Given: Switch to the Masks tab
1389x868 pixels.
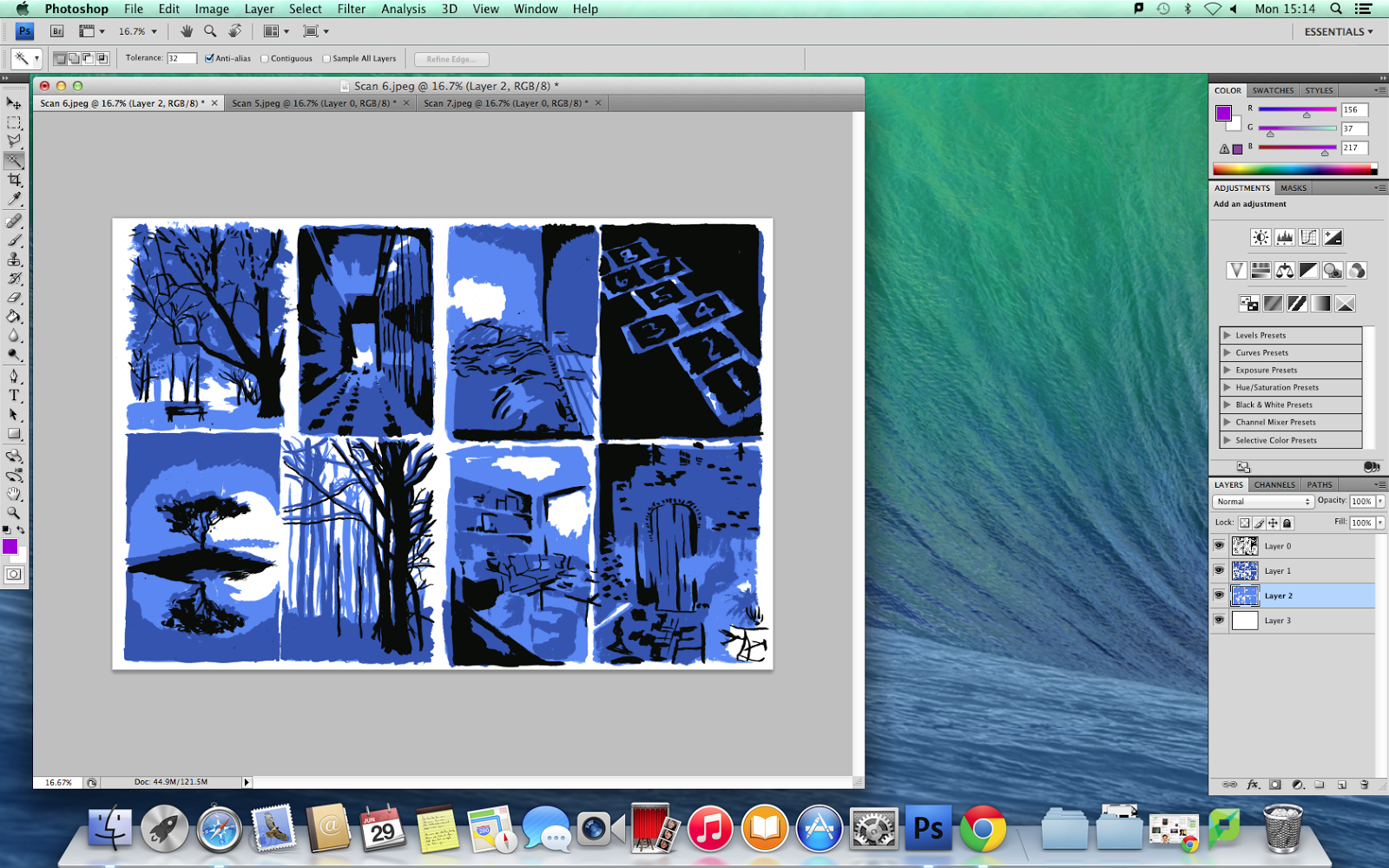Looking at the screenshot, I should pyautogui.click(x=1294, y=188).
